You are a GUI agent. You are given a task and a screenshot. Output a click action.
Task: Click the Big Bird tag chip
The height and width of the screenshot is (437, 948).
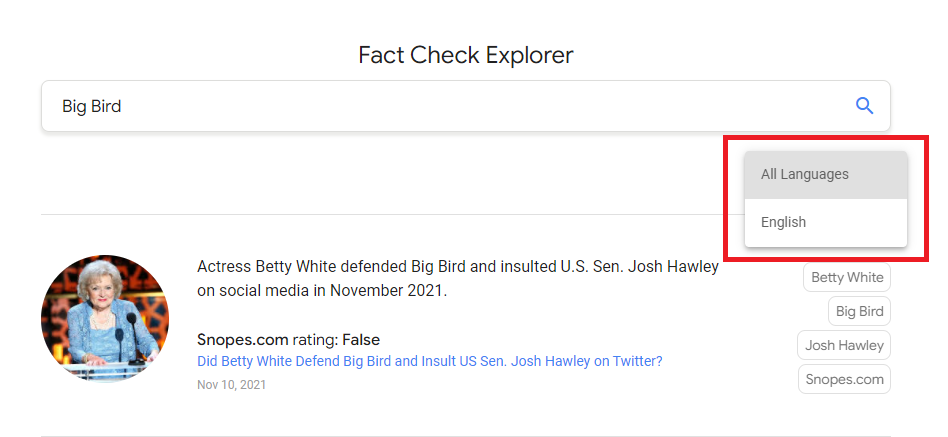pos(859,311)
